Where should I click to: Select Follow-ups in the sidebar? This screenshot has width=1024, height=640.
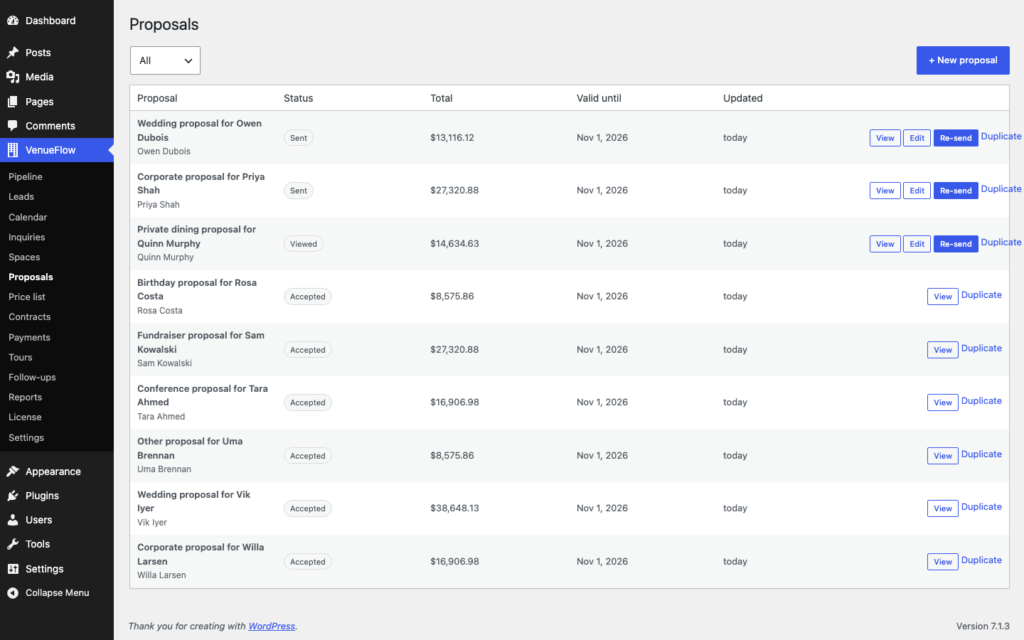(x=32, y=377)
